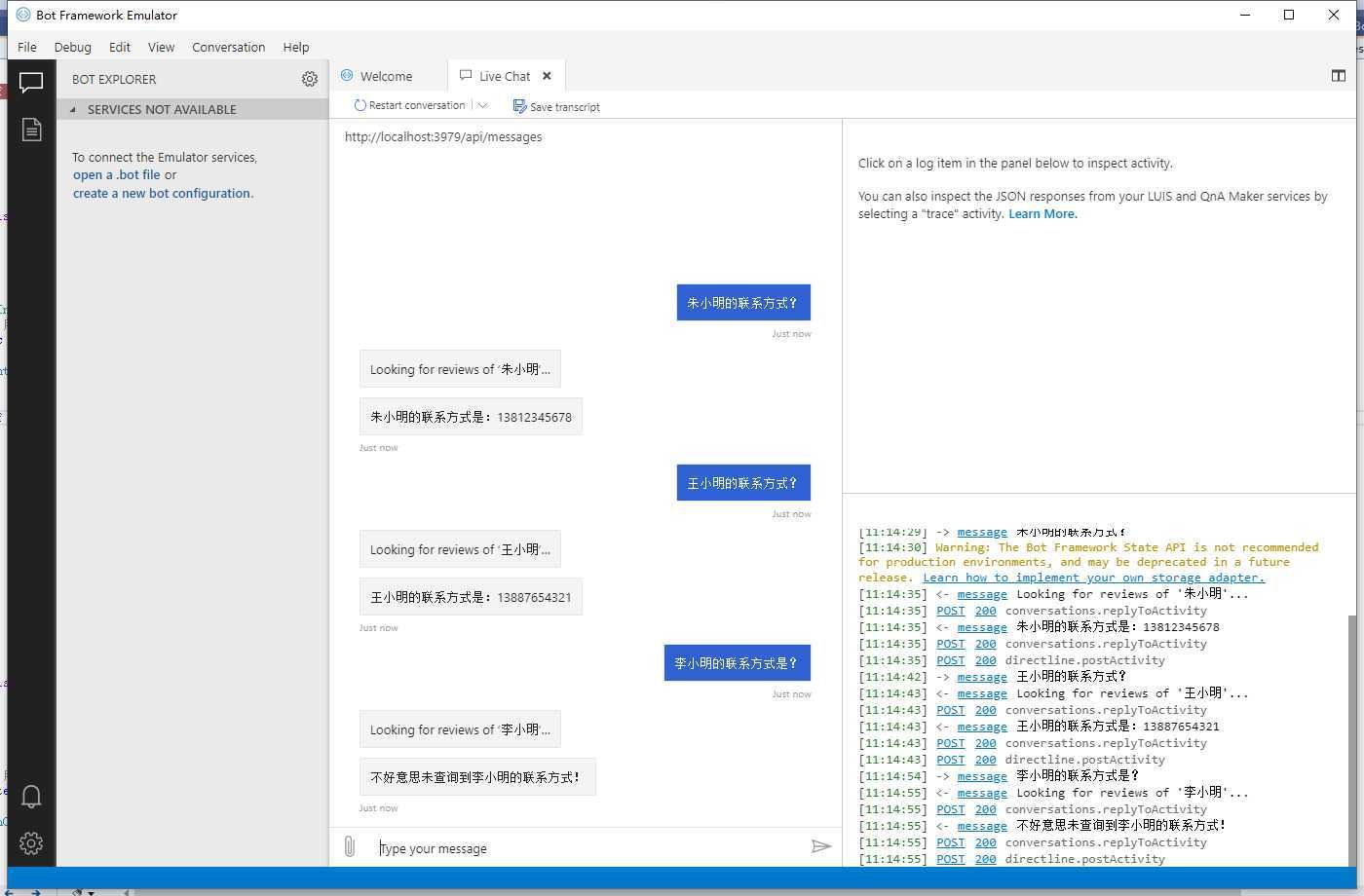Viewport: 1364px width, 896px height.
Task: Open the File menu
Action: point(27,47)
